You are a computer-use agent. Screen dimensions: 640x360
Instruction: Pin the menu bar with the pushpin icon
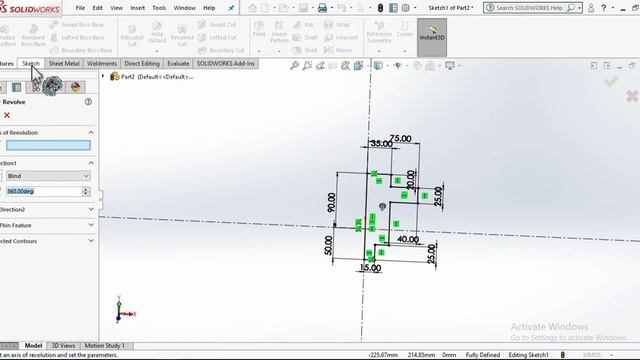[231, 8]
